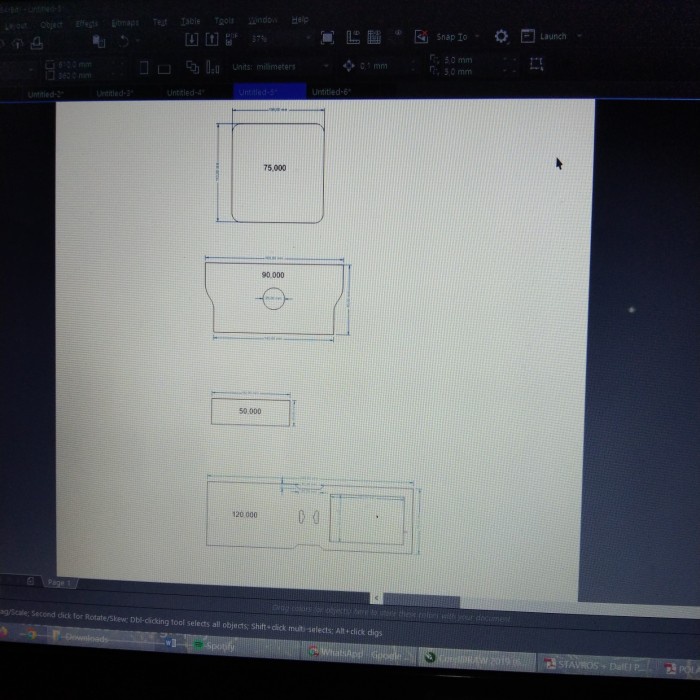Viewport: 700px width, 700px height.
Task: Click the Full-screen preview icon
Action: tap(327, 37)
